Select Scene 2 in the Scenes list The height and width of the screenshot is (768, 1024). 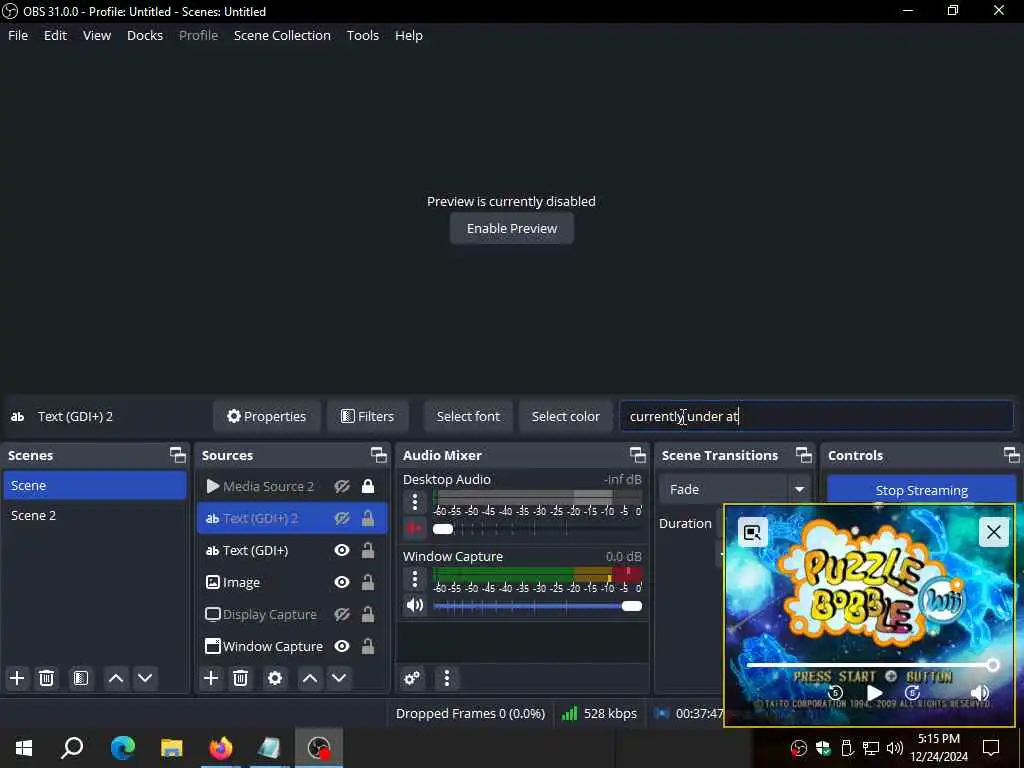click(x=95, y=515)
